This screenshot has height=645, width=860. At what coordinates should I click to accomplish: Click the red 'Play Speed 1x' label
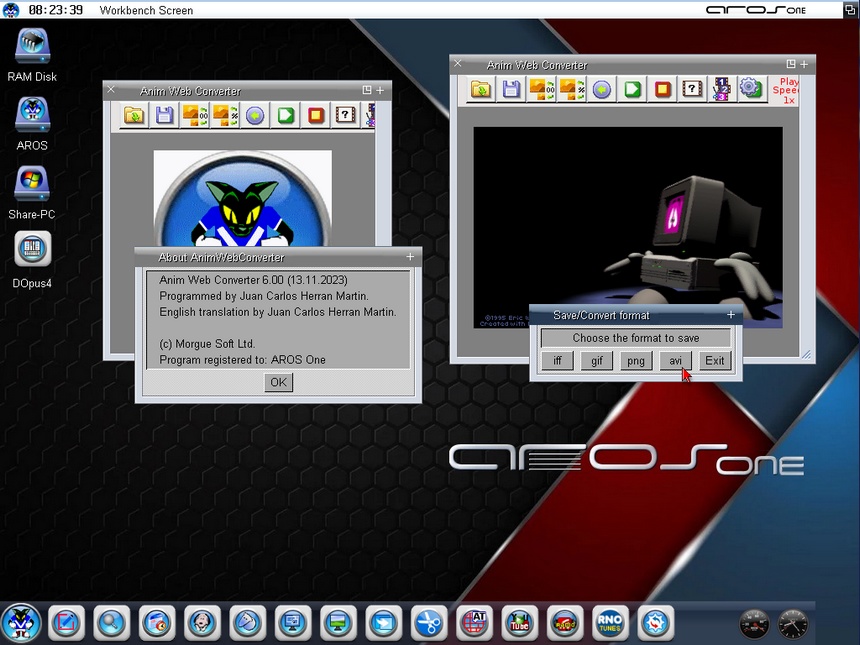click(x=786, y=90)
